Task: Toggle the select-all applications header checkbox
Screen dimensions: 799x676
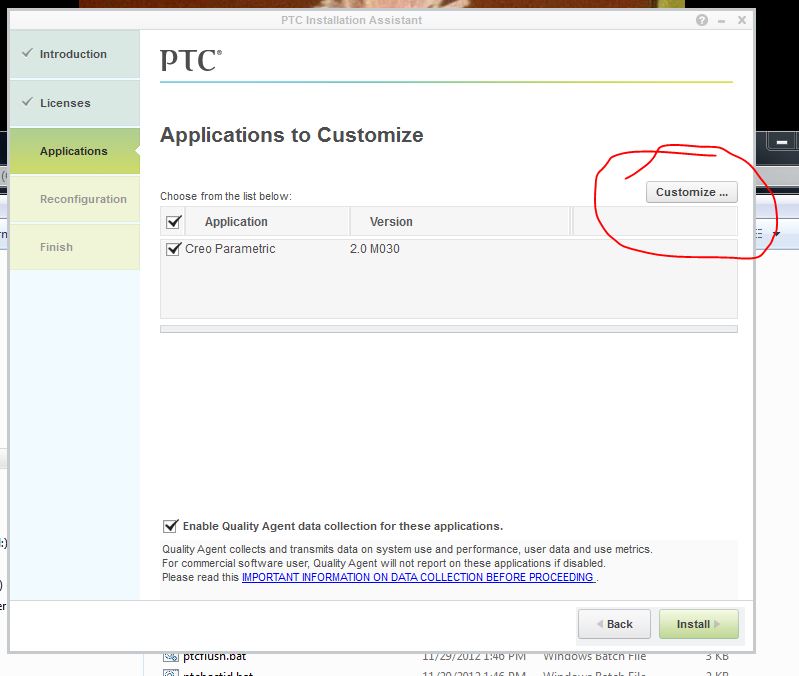Action: [174, 222]
